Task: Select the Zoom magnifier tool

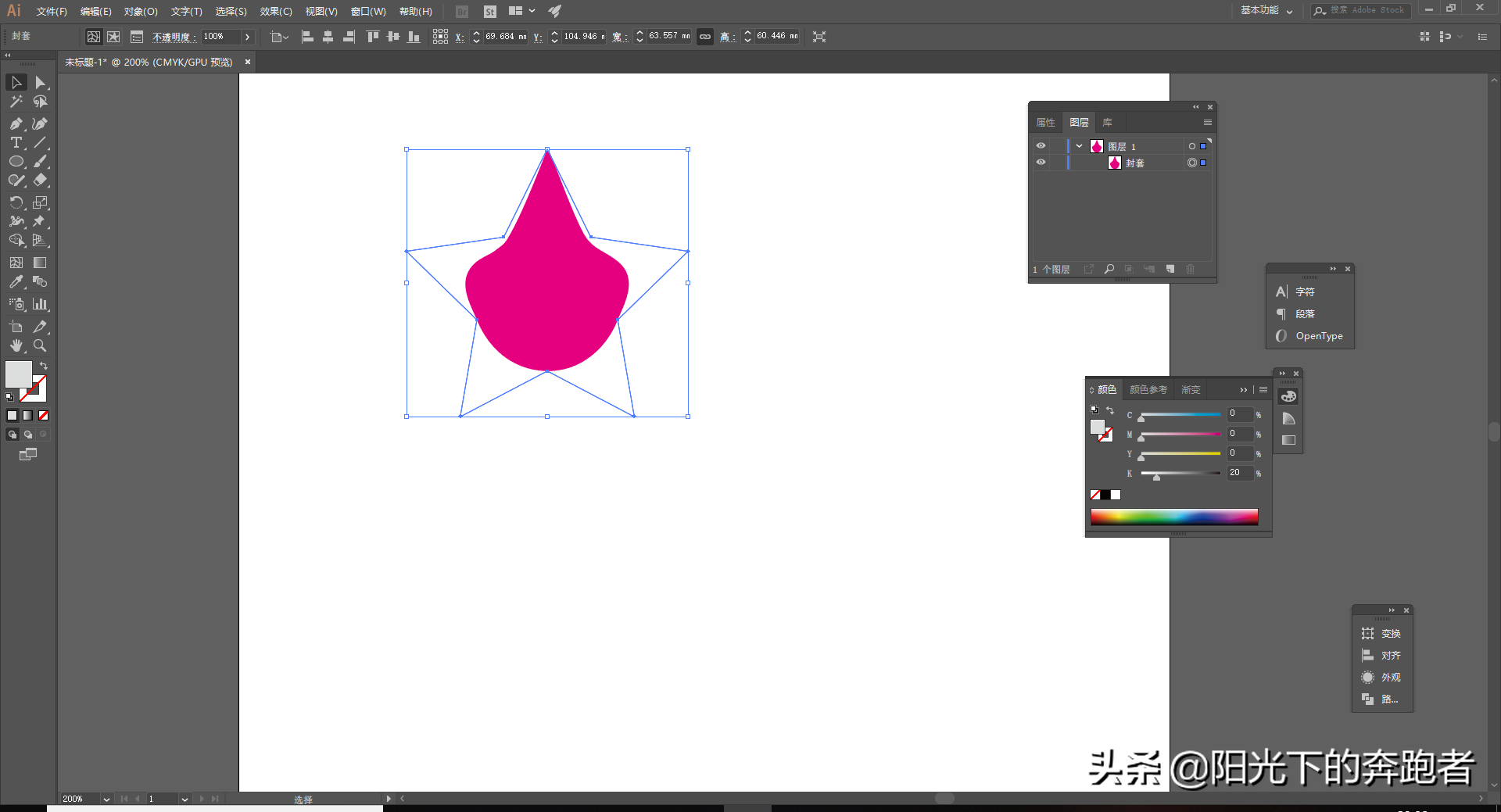Action: [x=40, y=345]
